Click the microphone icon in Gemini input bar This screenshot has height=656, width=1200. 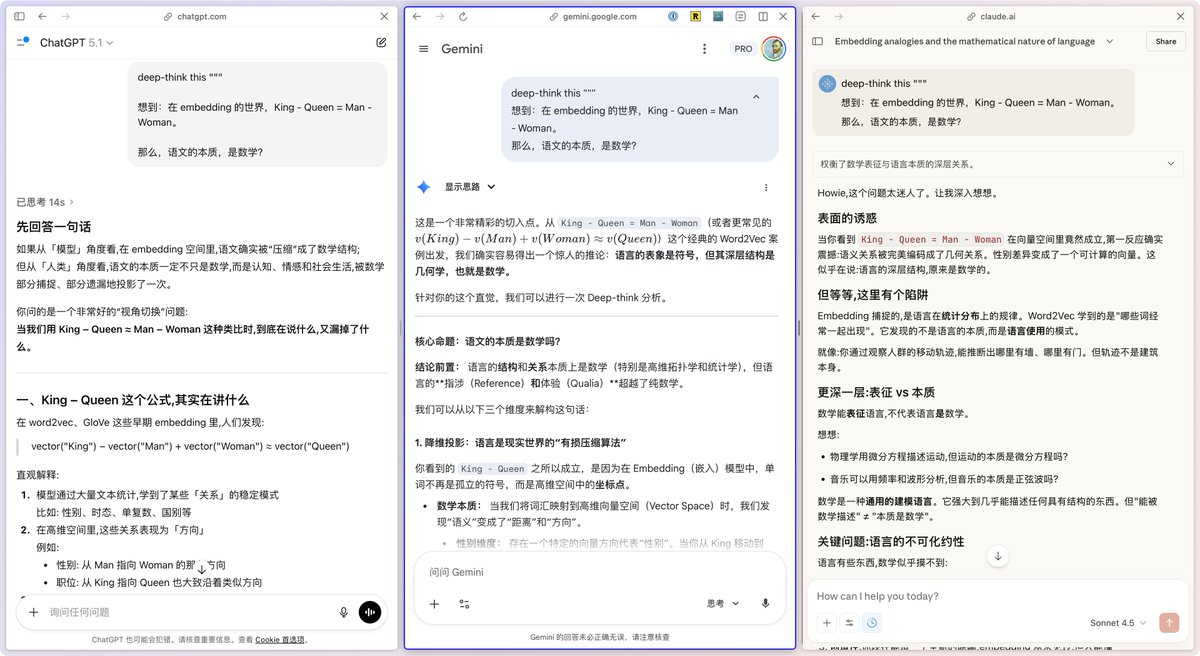tap(764, 604)
